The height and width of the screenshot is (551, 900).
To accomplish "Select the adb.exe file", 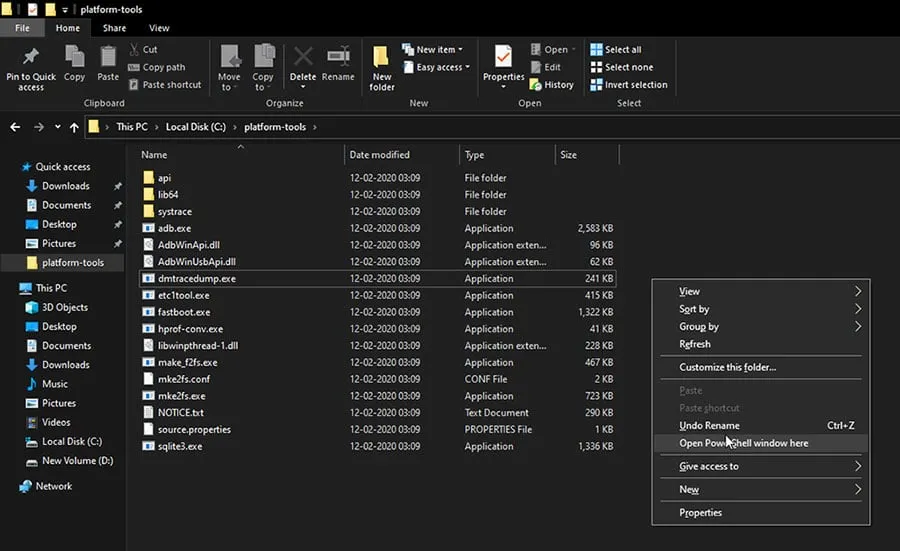I will point(174,228).
